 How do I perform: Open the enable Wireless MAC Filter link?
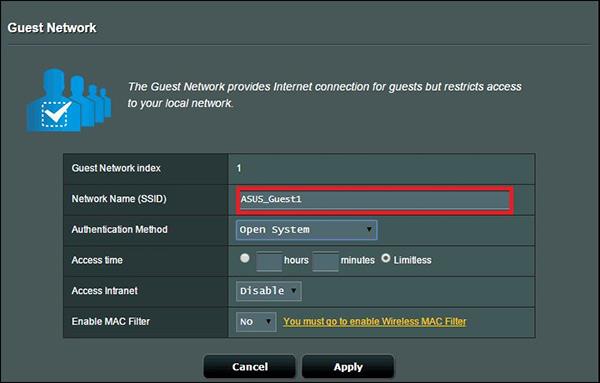click(x=375, y=321)
